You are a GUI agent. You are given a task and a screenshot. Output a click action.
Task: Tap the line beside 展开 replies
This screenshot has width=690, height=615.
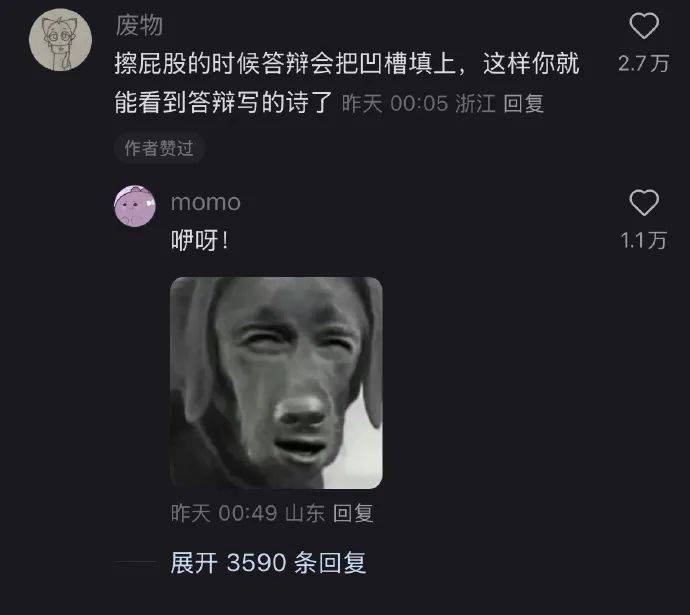pos(135,562)
